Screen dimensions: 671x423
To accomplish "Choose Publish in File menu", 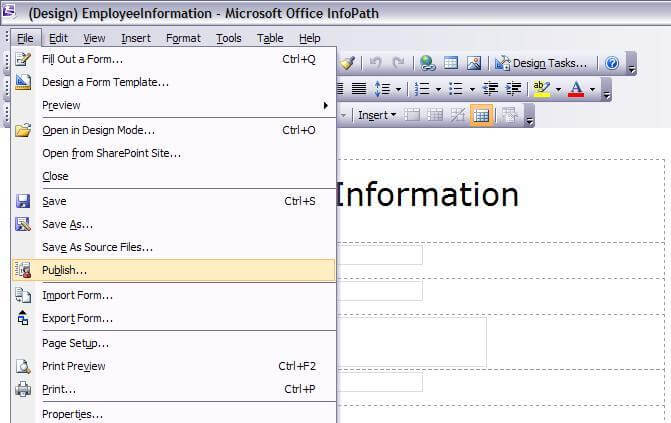I will point(174,270).
